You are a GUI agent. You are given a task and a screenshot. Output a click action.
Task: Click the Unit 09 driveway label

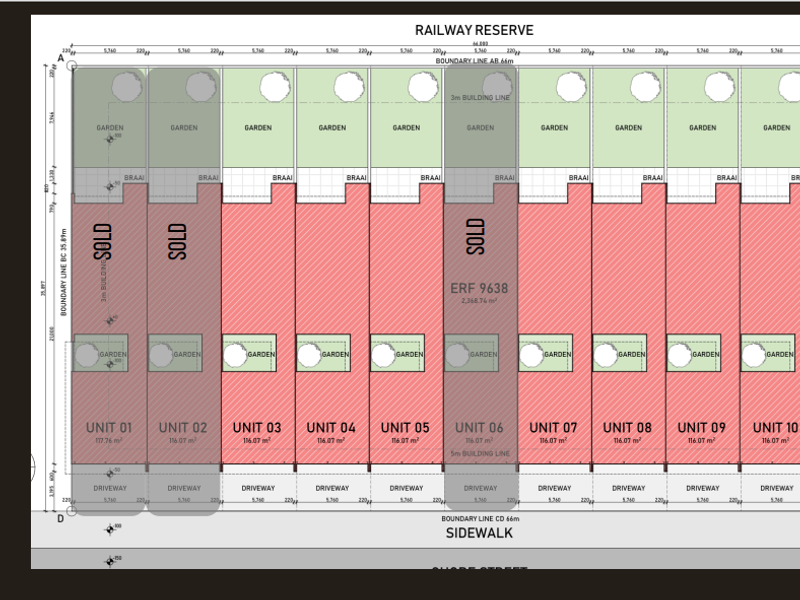[x=702, y=488]
